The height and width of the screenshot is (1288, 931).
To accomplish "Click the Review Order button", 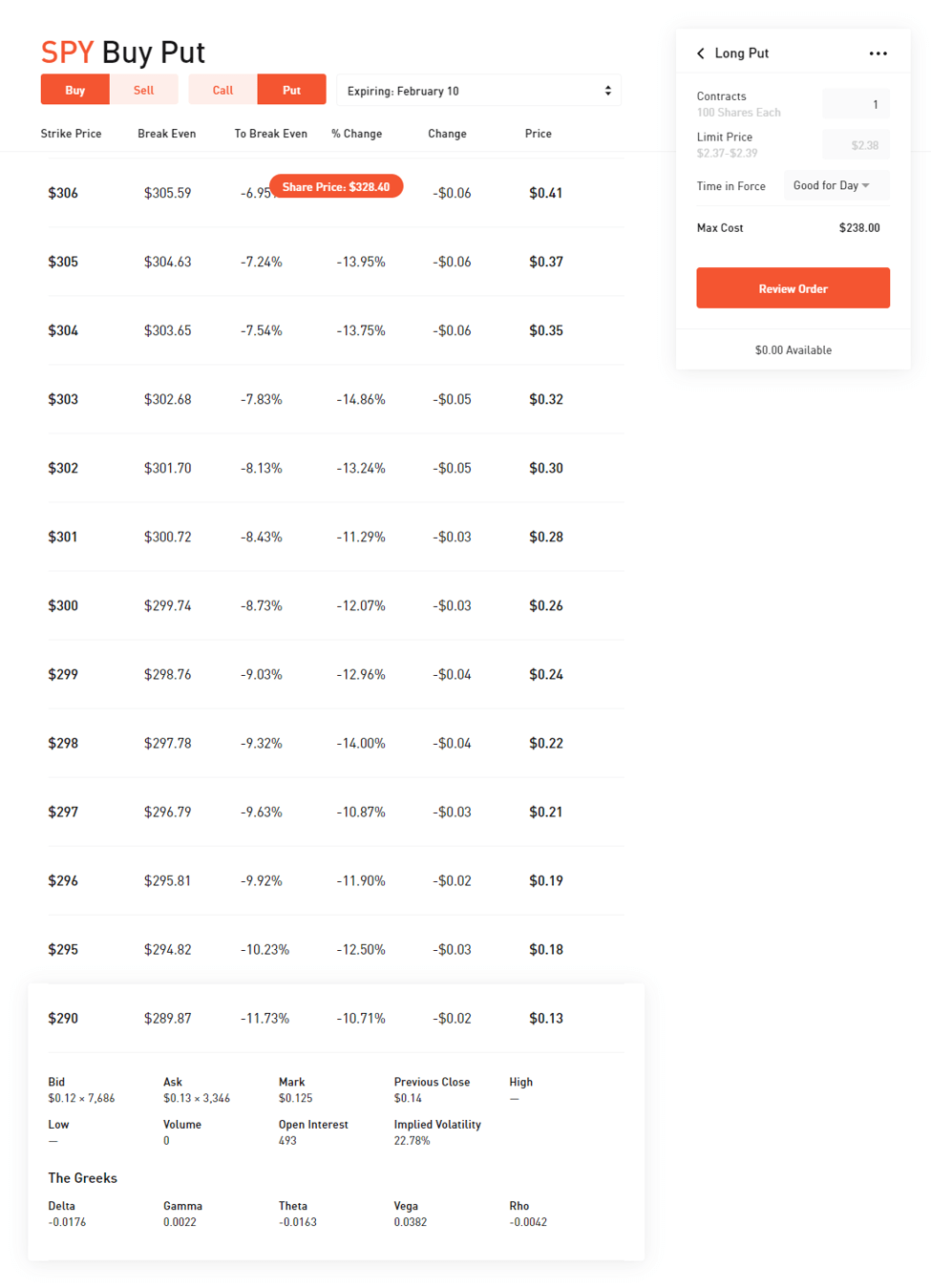I will pyautogui.click(x=793, y=288).
